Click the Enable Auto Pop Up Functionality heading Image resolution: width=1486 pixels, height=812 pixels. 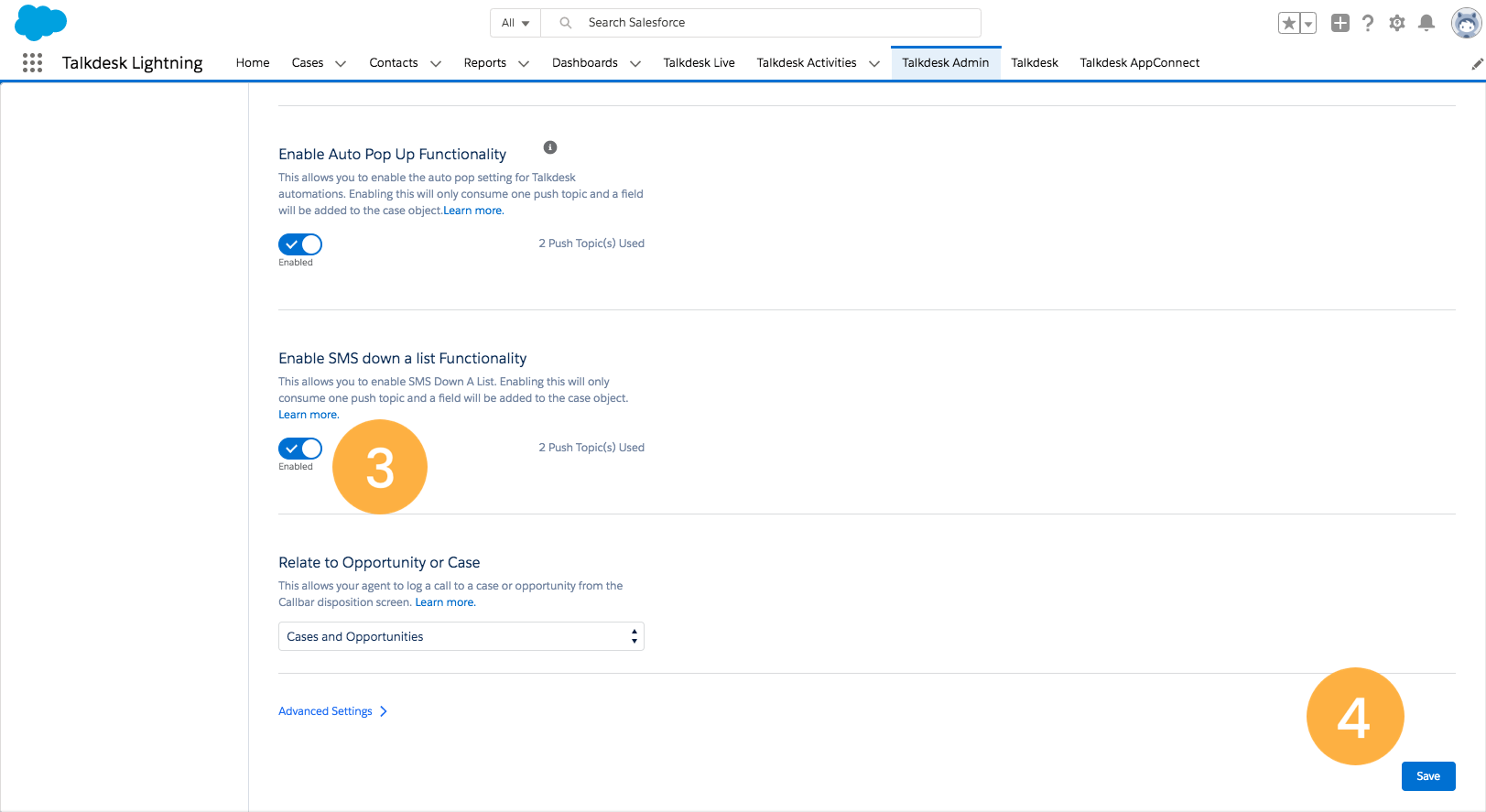392,155
